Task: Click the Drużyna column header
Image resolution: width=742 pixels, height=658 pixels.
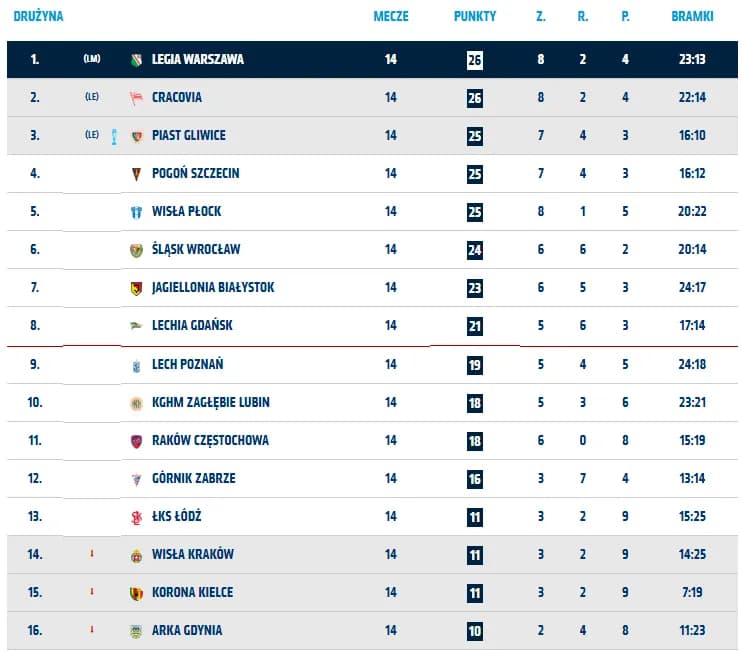Action: tap(39, 17)
